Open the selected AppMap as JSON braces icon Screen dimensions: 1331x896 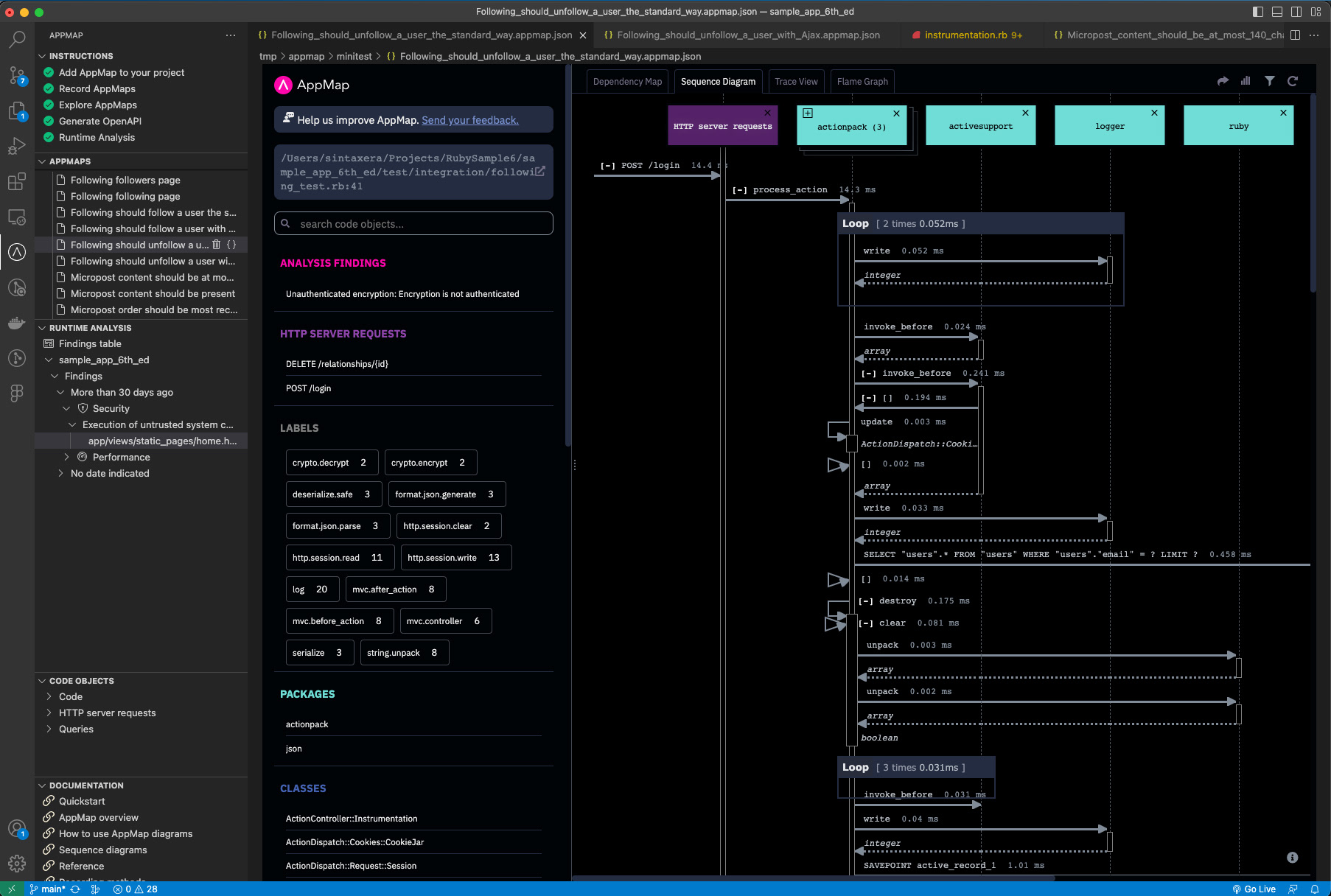click(x=231, y=245)
